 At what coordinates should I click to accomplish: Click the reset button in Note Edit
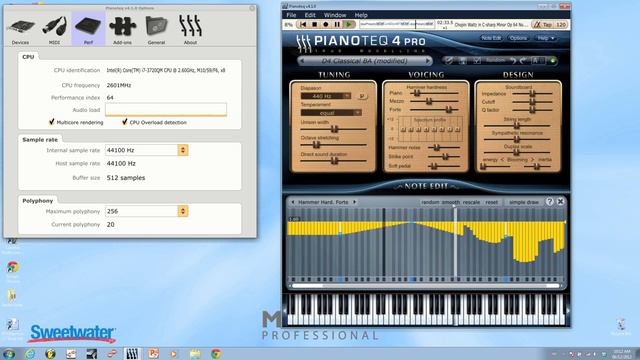point(491,202)
